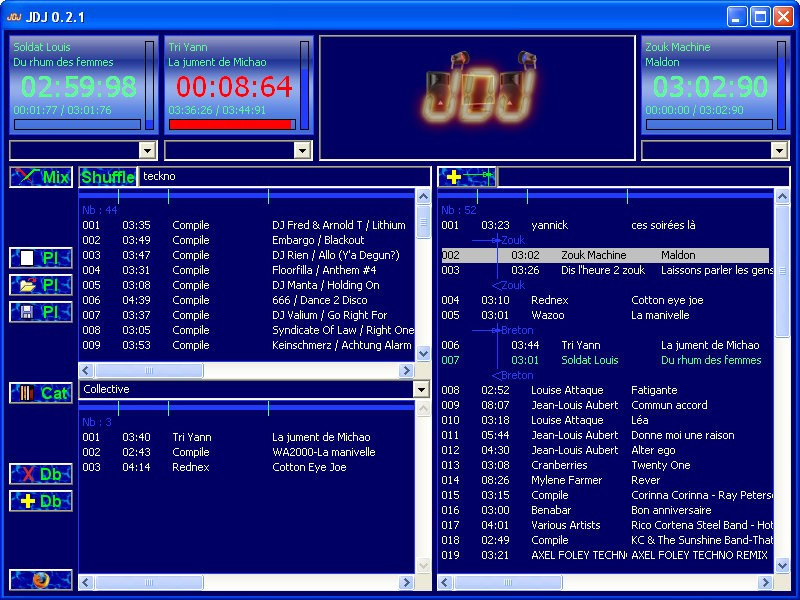
Task: Click scroll down arrow of queue list
Action: [x=783, y=565]
